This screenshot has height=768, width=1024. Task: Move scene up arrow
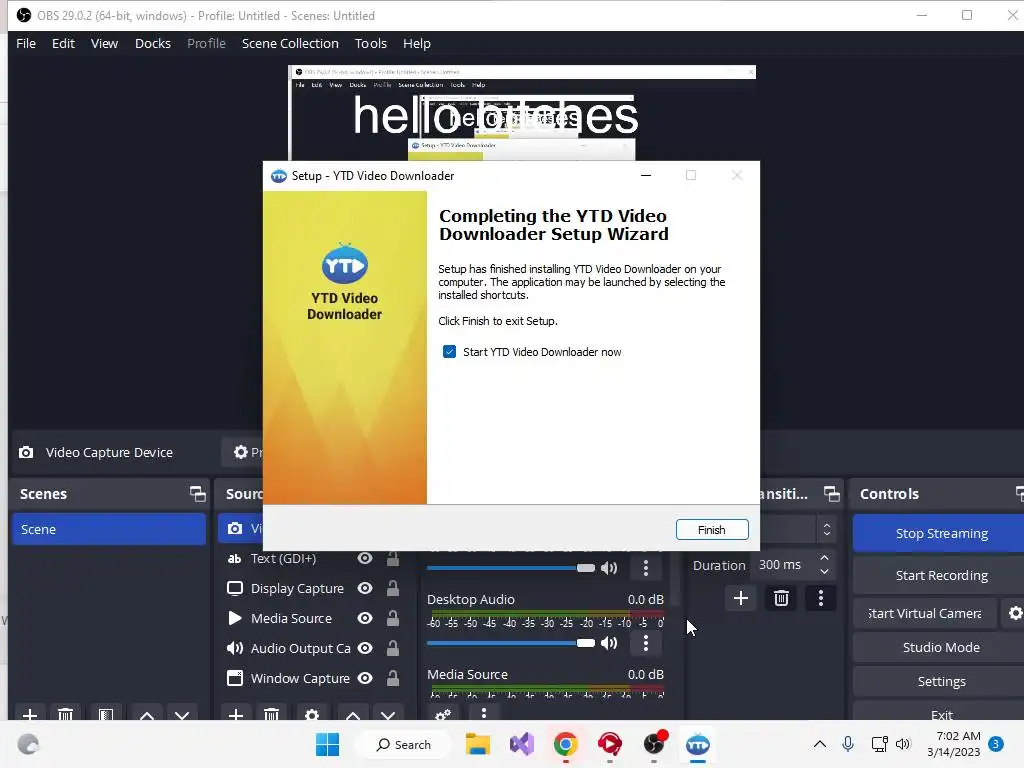[x=147, y=714]
